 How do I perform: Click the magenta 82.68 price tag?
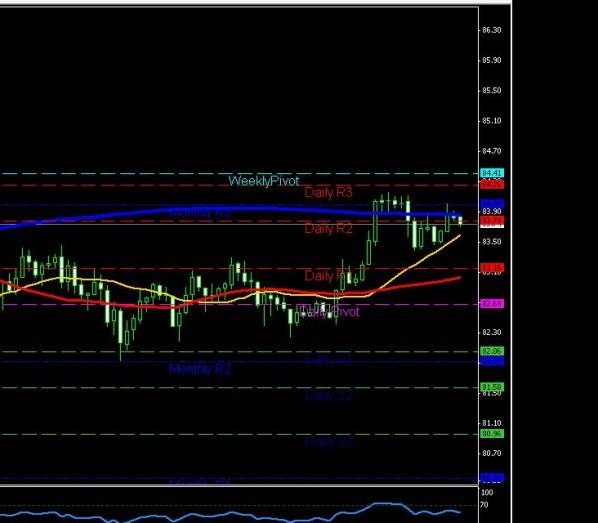[x=492, y=304]
